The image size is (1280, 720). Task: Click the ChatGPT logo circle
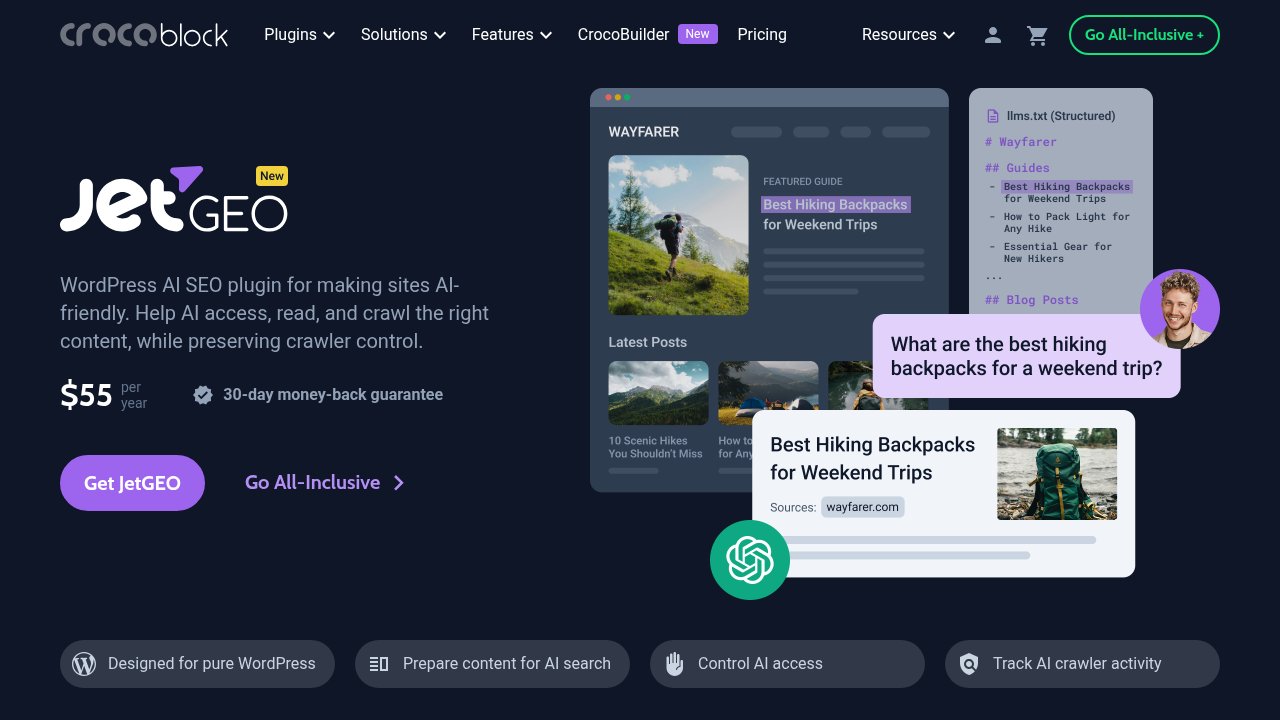(750, 560)
